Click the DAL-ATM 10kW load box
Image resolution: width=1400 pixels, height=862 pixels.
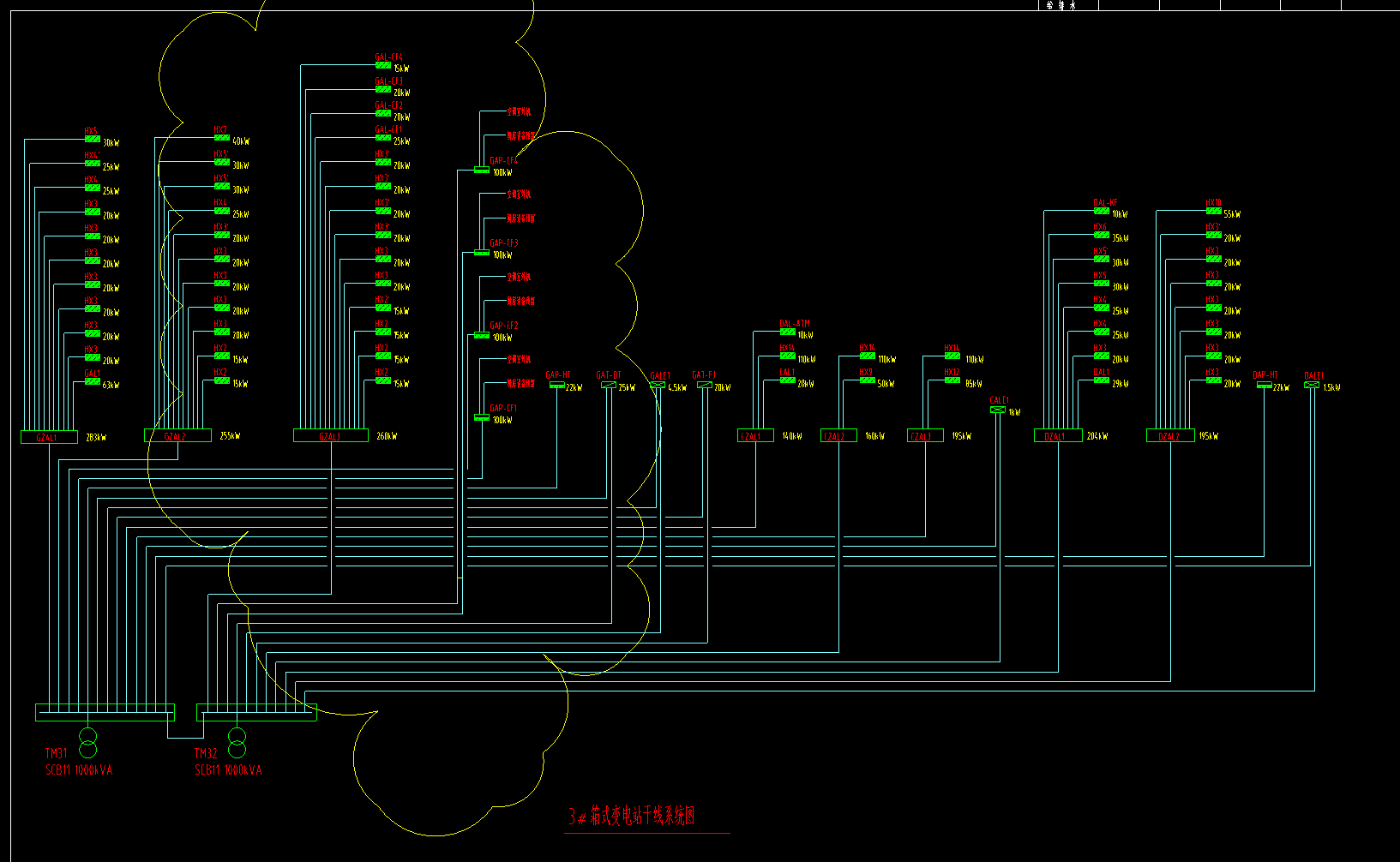tap(787, 332)
